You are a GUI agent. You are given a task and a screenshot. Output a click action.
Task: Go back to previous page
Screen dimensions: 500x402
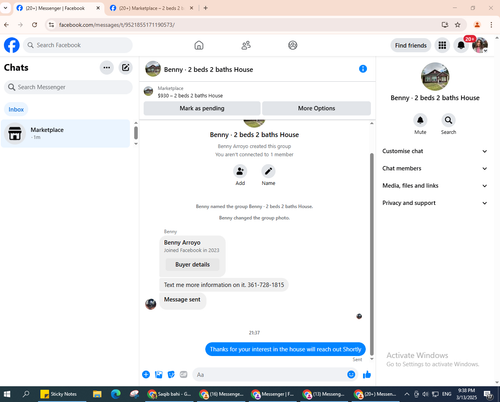pyautogui.click(x=6, y=25)
